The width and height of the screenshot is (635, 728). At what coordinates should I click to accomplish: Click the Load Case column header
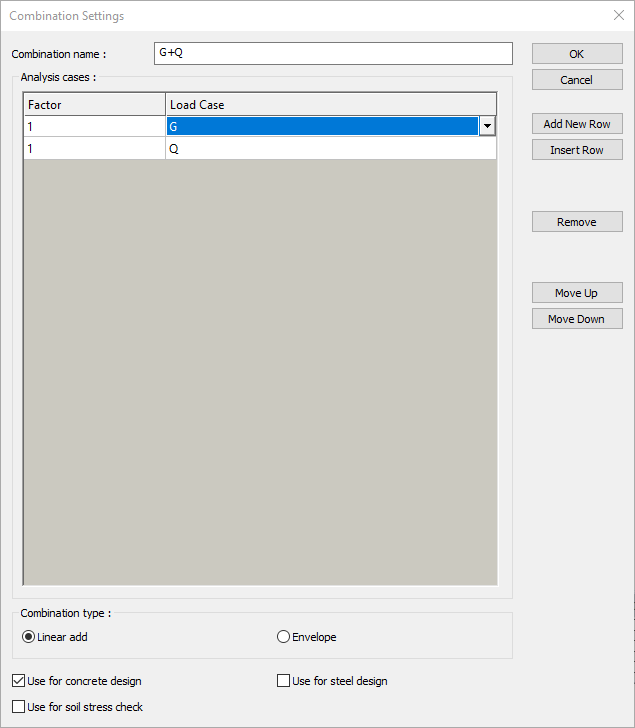click(330, 105)
